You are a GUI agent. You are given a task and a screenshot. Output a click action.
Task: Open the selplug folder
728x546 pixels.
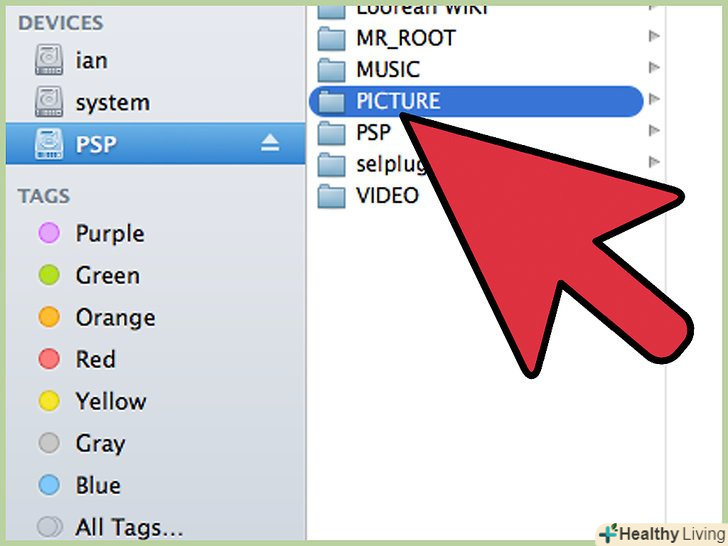(371, 164)
